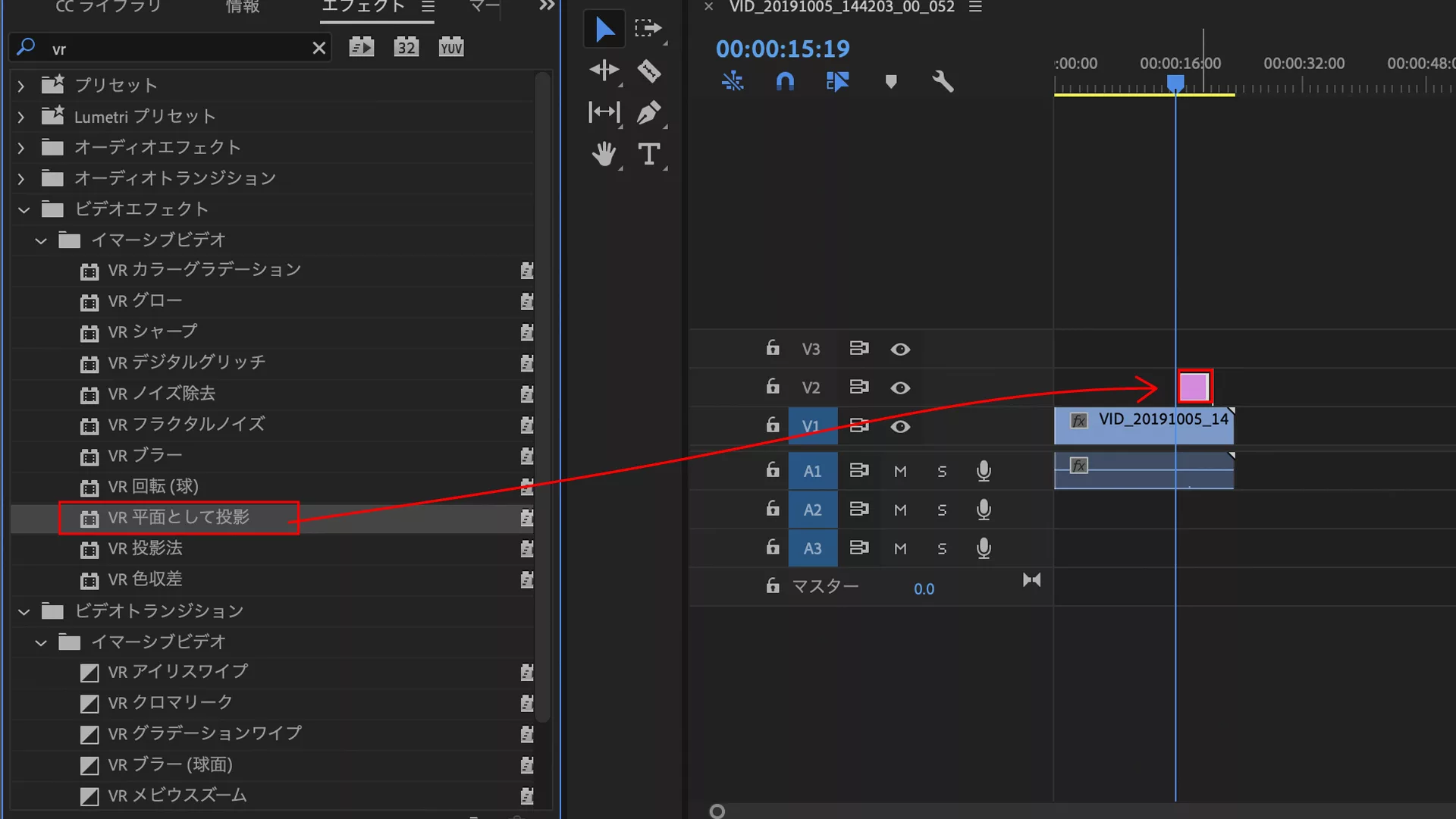Add a marker in timeline
Image resolution: width=1456 pixels, height=819 pixels.
coord(891,81)
